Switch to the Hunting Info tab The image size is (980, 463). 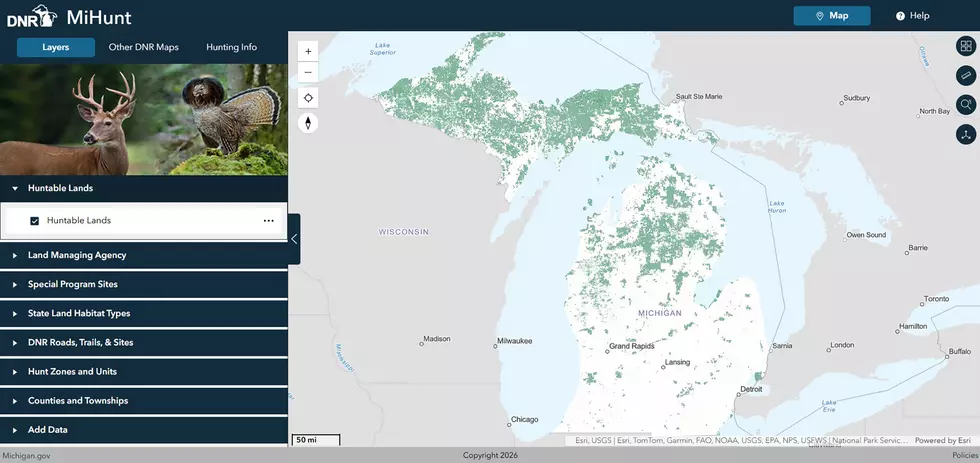tap(231, 47)
